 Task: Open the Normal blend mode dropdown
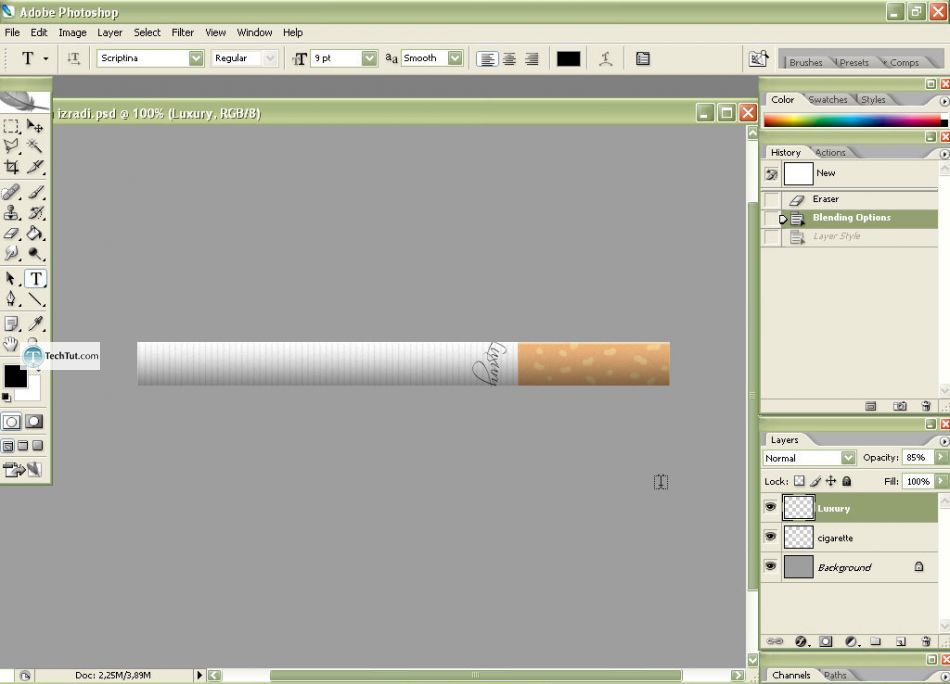coord(848,458)
